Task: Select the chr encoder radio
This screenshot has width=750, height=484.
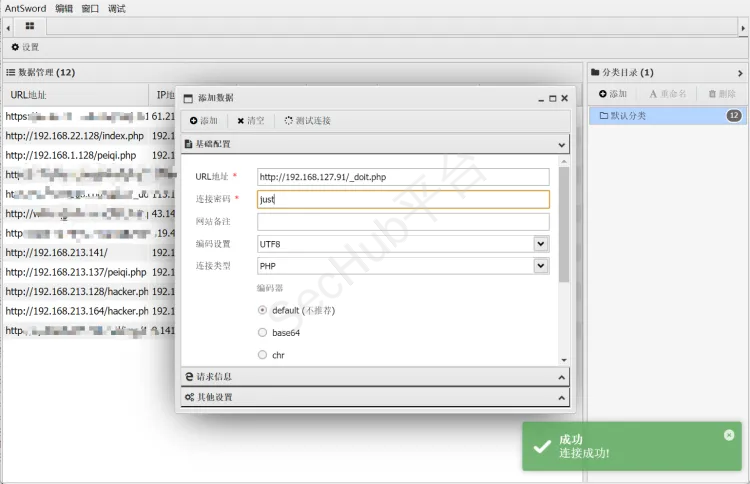Action: (x=262, y=355)
